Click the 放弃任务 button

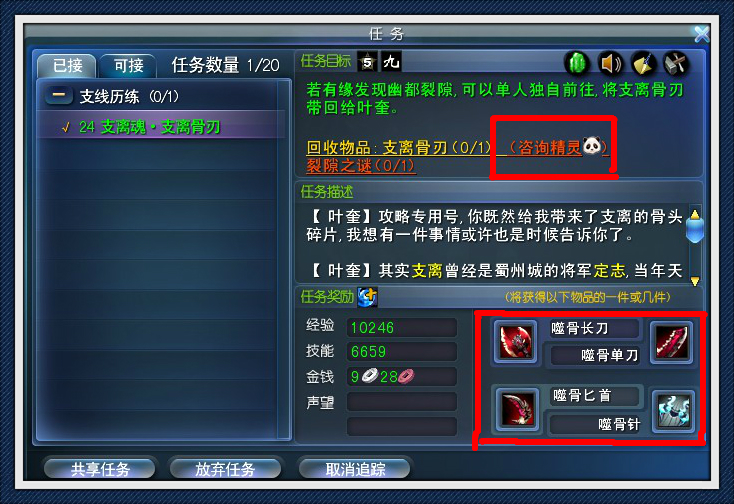225,469
